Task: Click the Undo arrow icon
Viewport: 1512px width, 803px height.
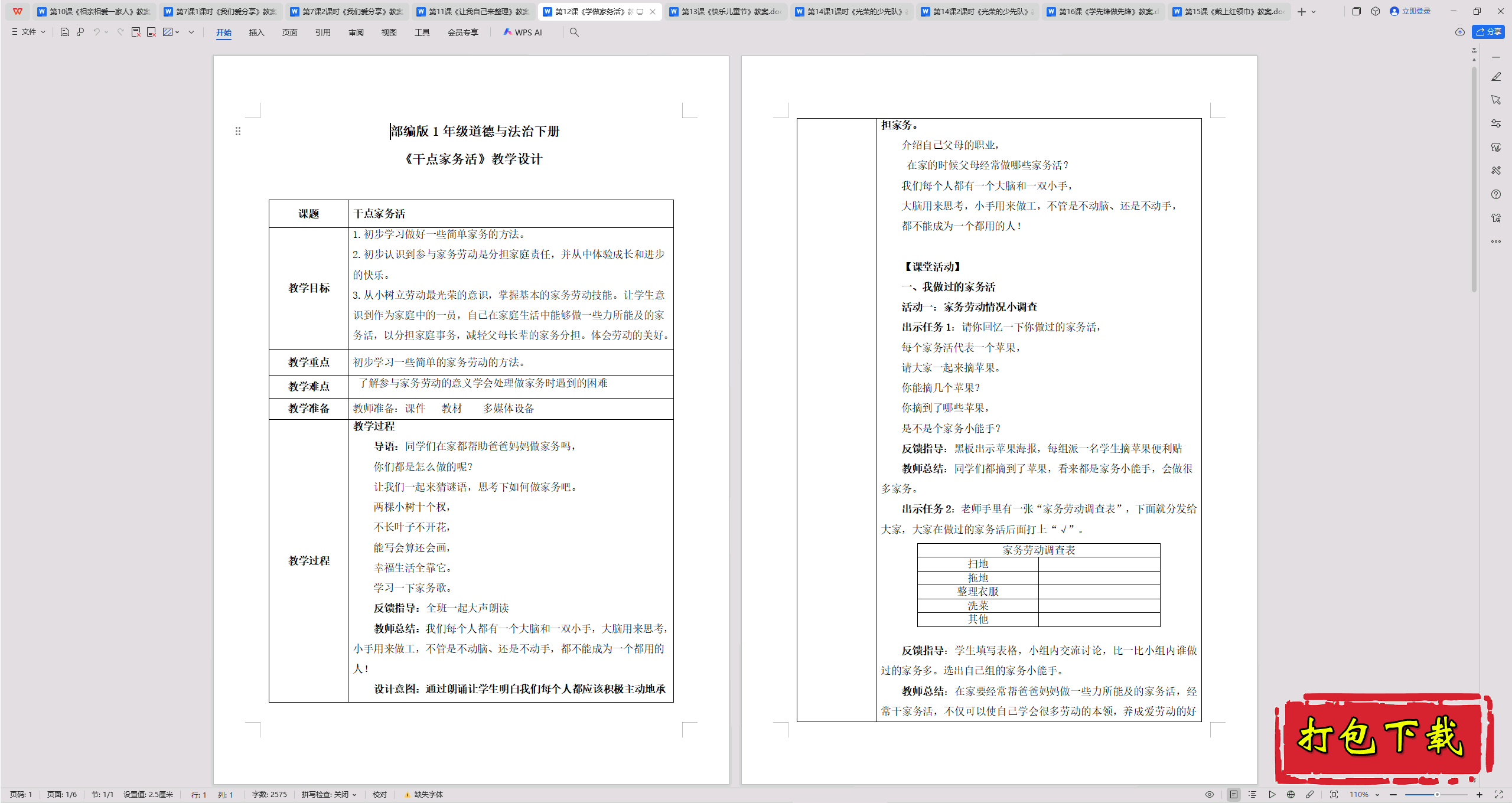Action: (x=96, y=32)
